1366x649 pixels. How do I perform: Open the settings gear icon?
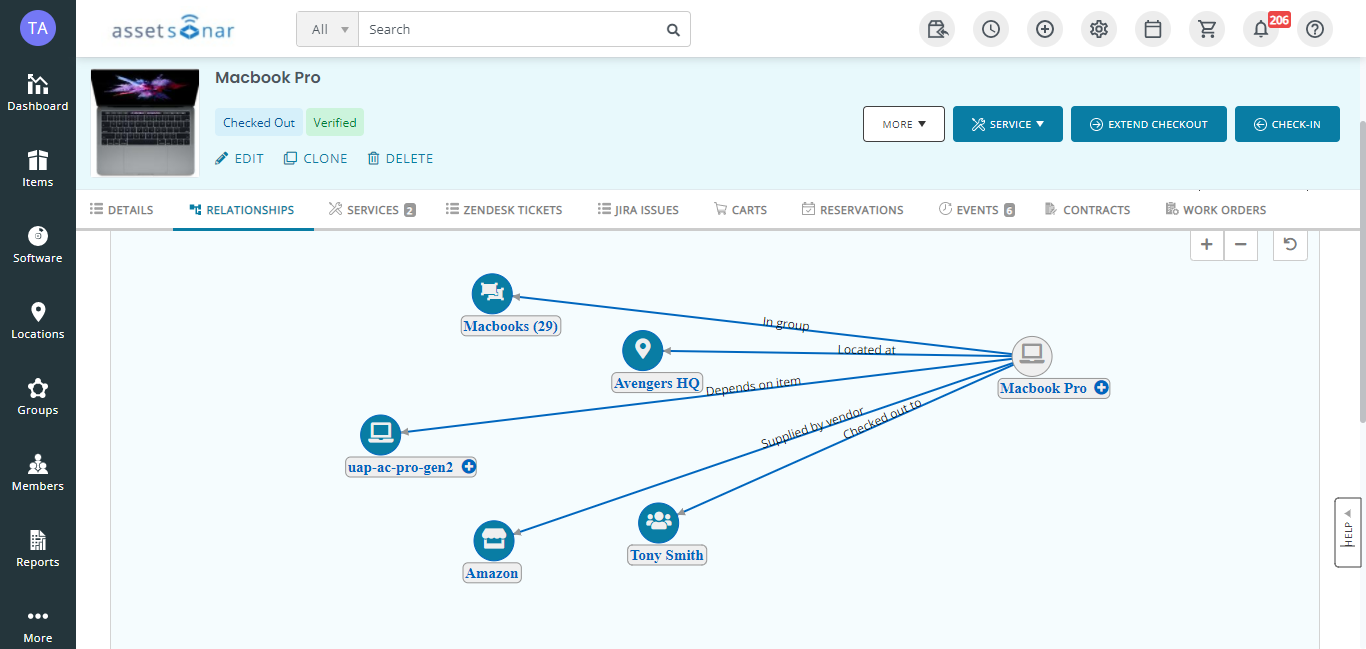tap(1099, 29)
